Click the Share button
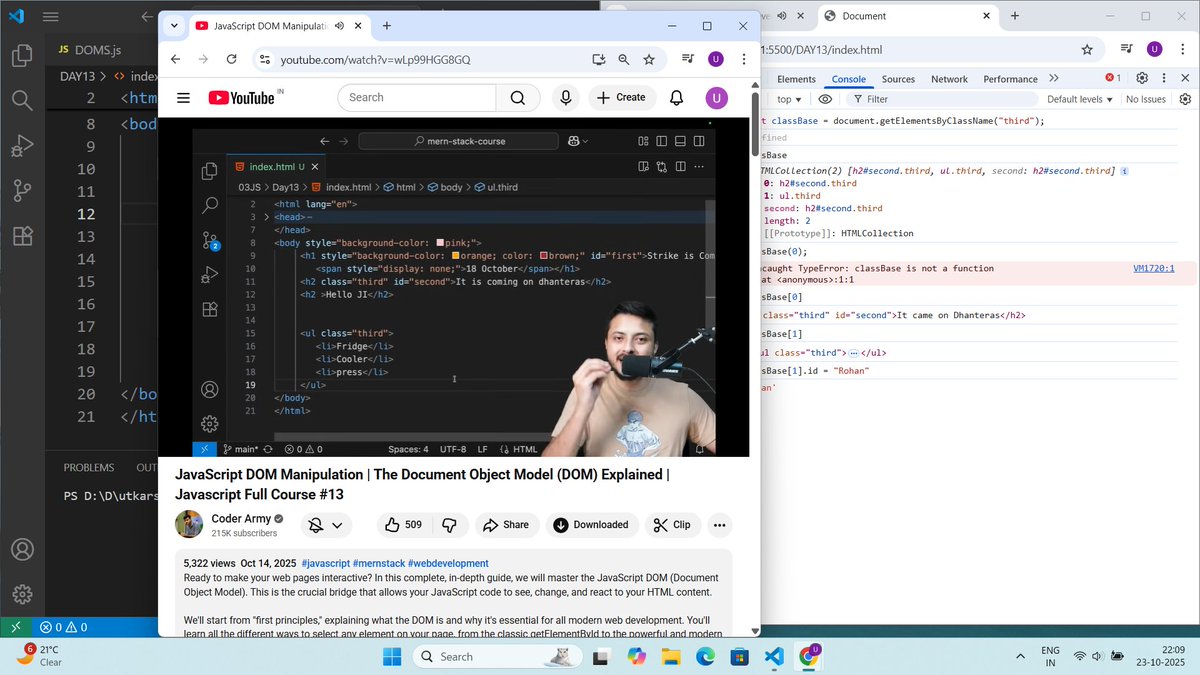 pos(505,524)
